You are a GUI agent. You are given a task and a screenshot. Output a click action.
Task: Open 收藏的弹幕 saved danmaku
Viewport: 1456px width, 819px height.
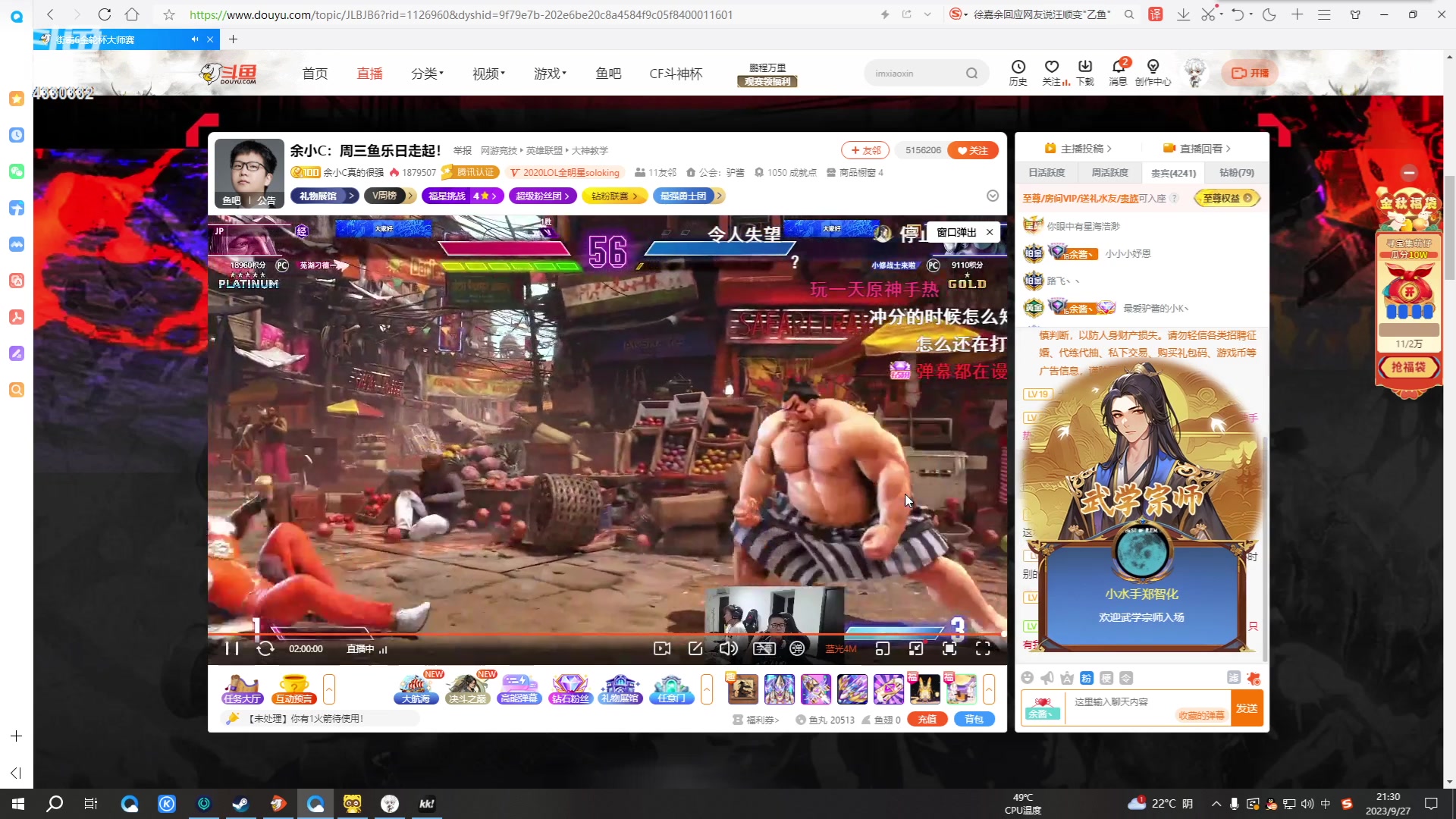point(1201,715)
